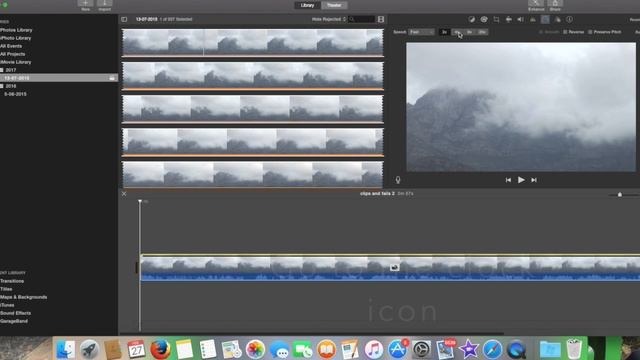Select the clip in the timeline
Image resolution: width=640 pixels, height=360 pixels.
[390, 268]
